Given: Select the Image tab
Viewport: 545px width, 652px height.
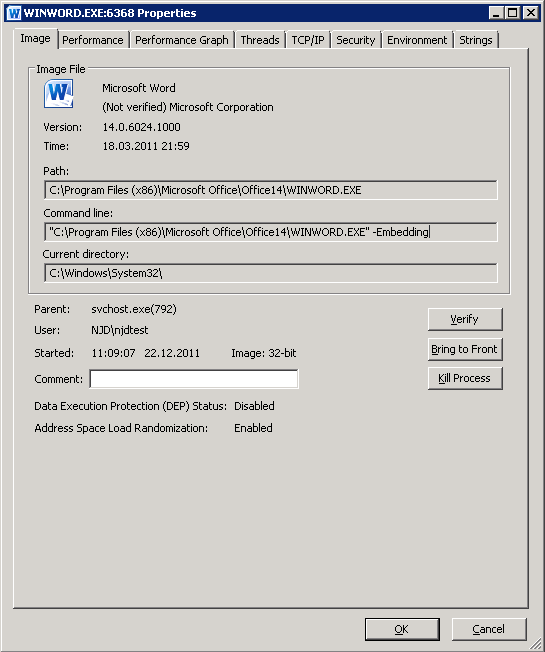Looking at the screenshot, I should click(x=35, y=38).
